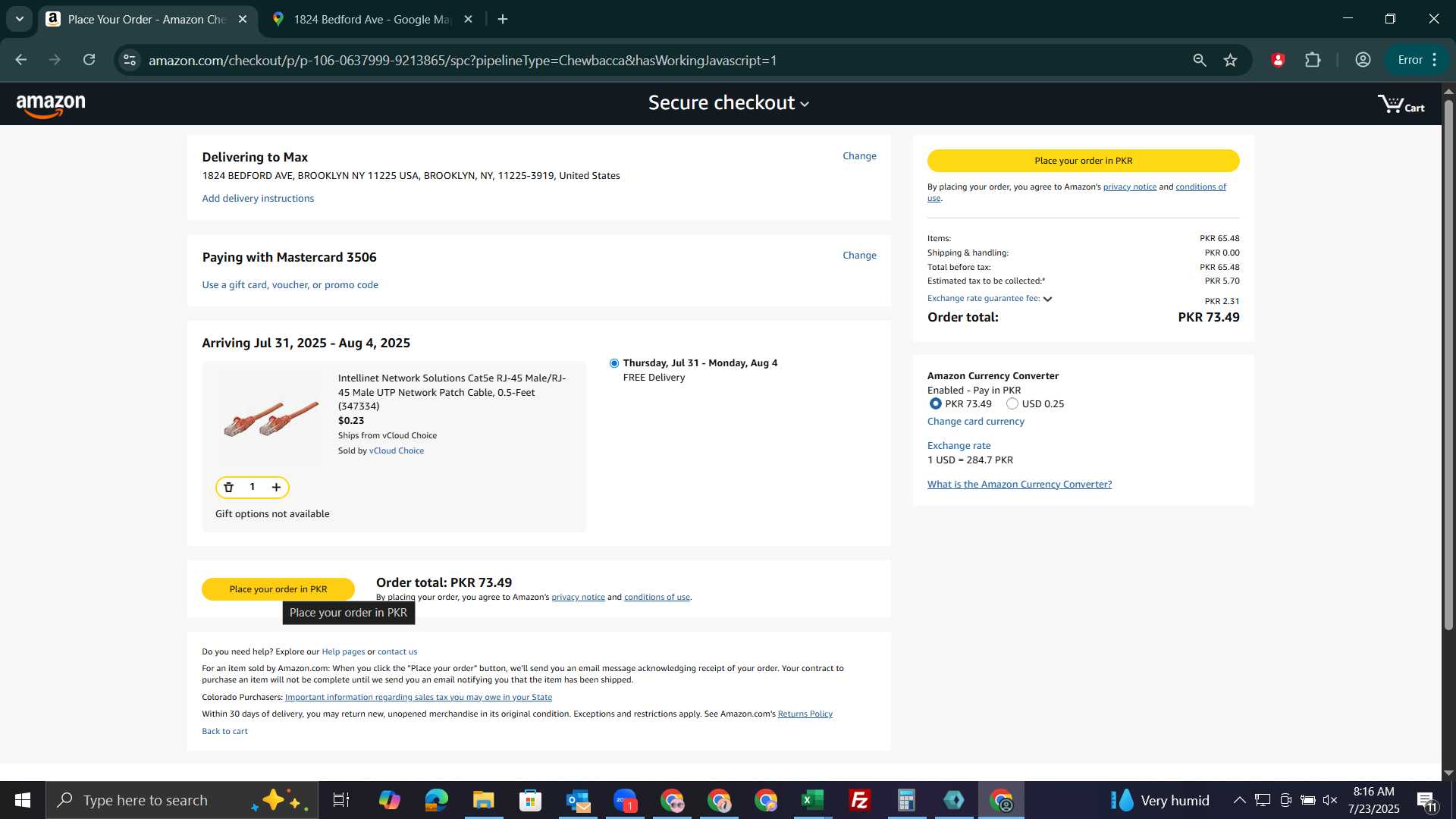Click top Place your order in PKR button
Screen dimensions: 1456x819
pos(1083,161)
